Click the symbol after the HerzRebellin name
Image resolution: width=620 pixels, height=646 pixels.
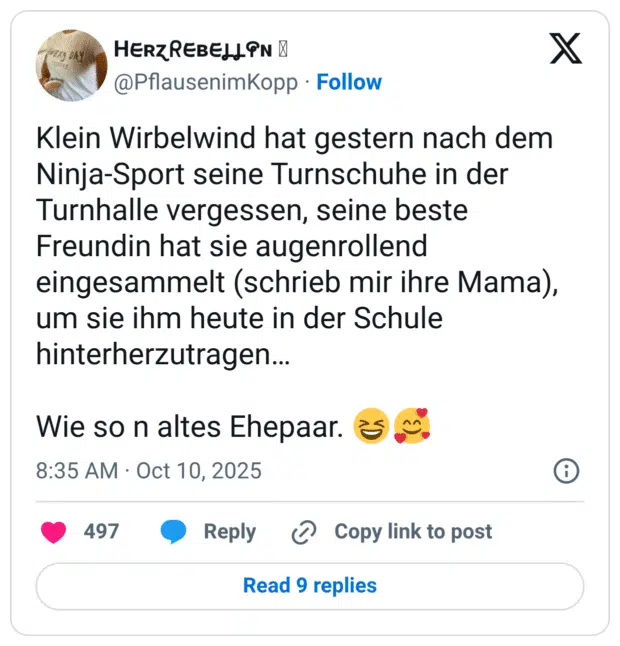tap(283, 50)
